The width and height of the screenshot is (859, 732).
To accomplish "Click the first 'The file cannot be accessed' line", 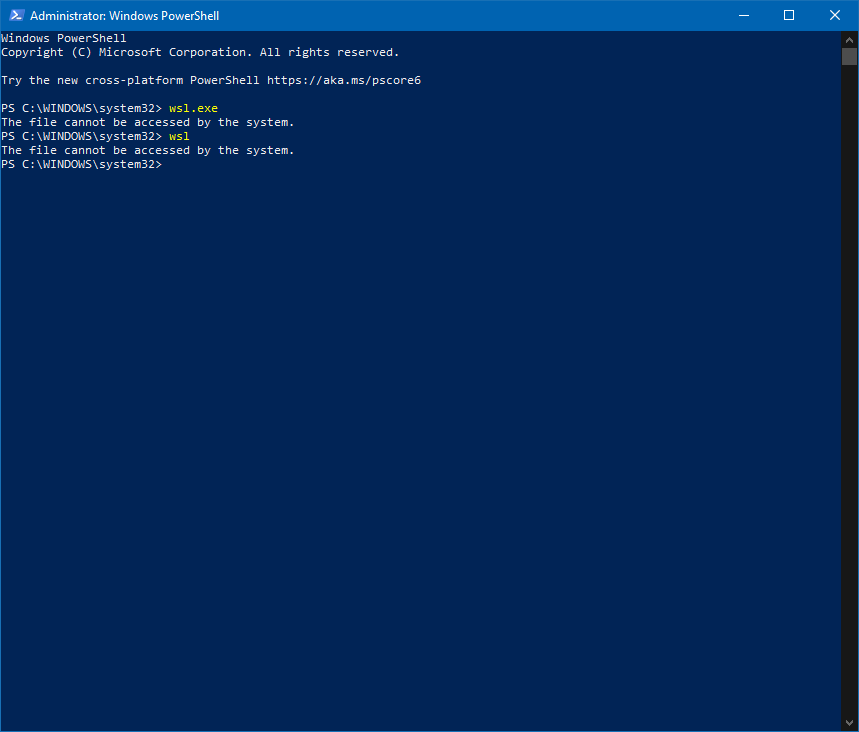I will point(147,123).
